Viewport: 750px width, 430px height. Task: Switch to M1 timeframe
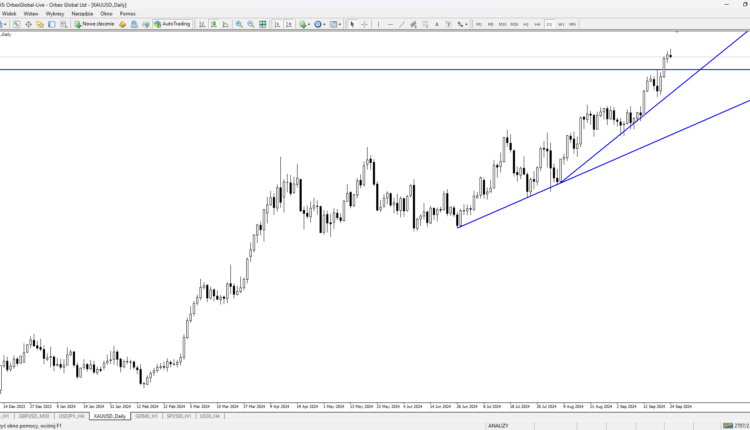(x=479, y=24)
